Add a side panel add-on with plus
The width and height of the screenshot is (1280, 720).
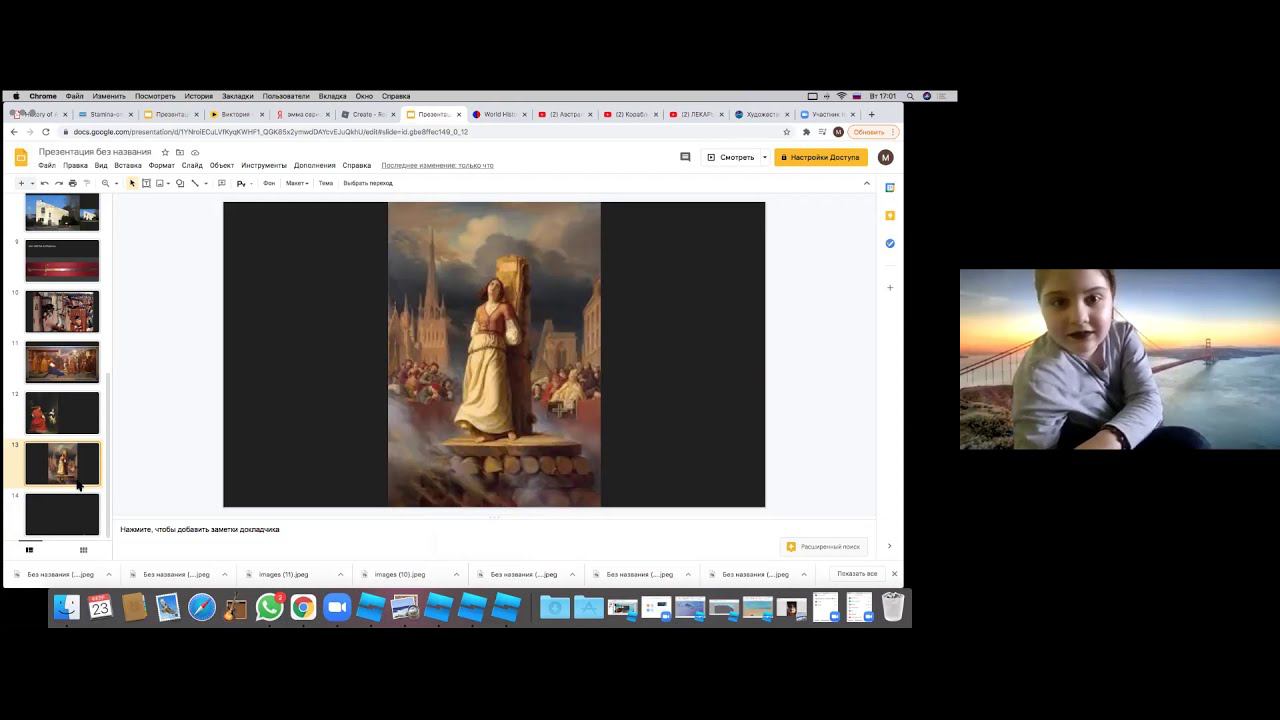(890, 287)
